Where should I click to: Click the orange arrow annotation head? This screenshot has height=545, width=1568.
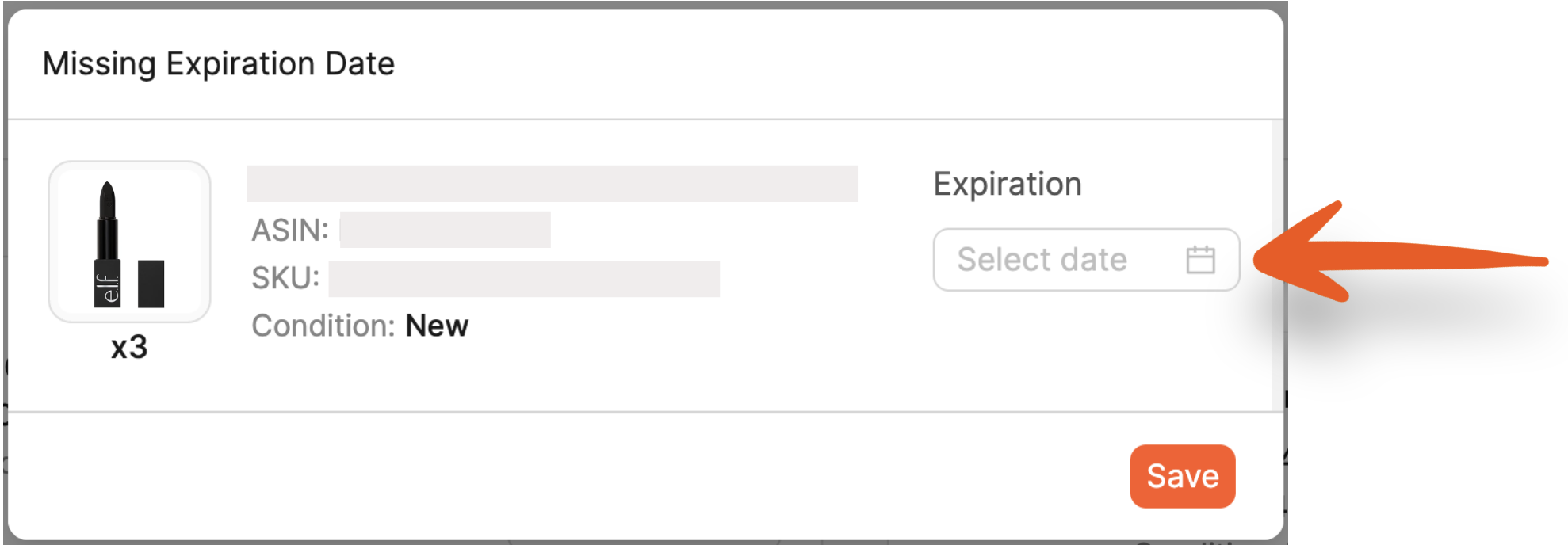pyautogui.click(x=1300, y=253)
